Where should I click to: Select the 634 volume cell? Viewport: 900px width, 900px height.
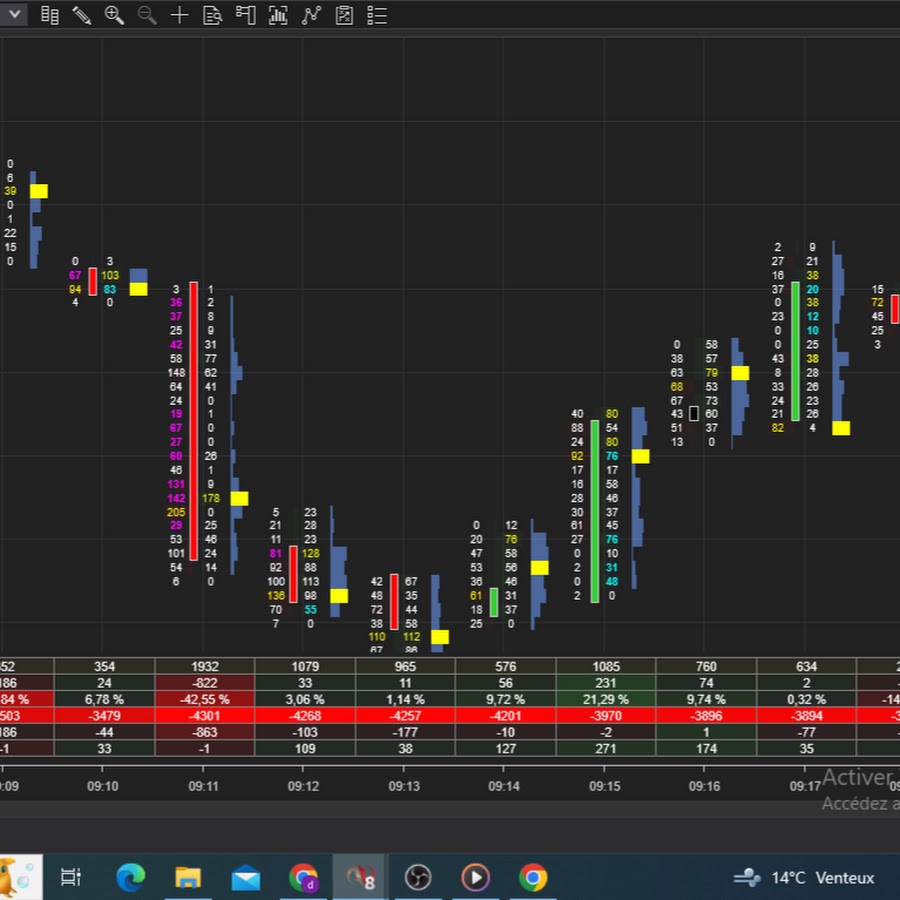pyautogui.click(x=806, y=666)
